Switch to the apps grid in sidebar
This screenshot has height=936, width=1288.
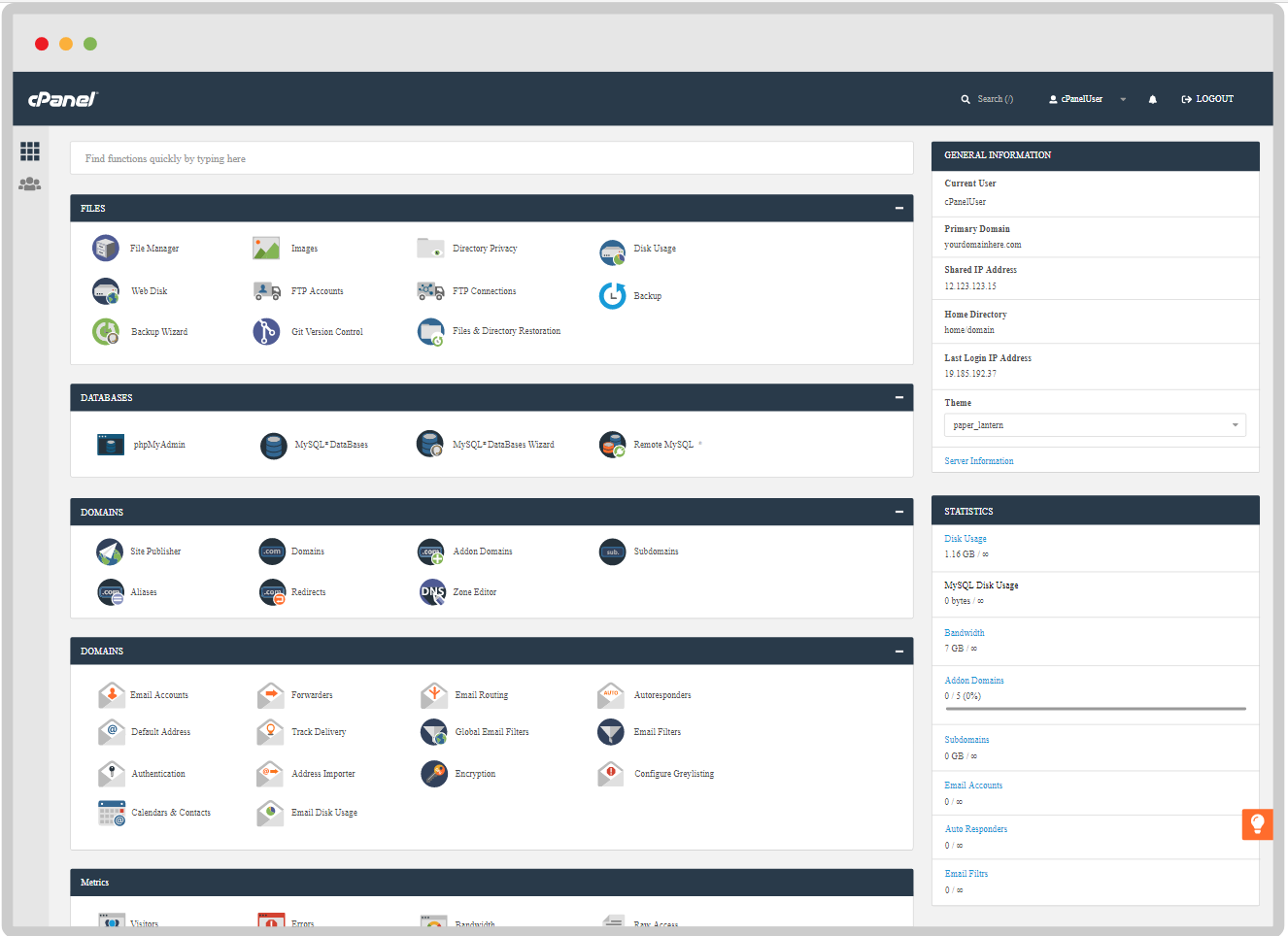(x=30, y=151)
